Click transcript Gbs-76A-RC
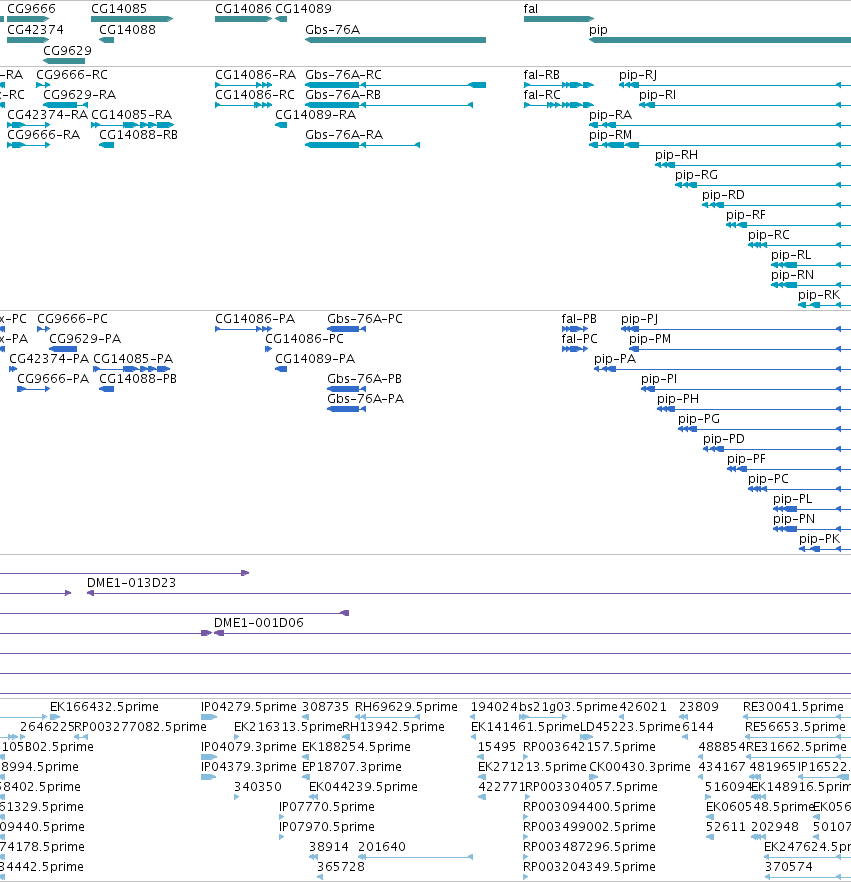The width and height of the screenshot is (851, 882). coord(343,75)
